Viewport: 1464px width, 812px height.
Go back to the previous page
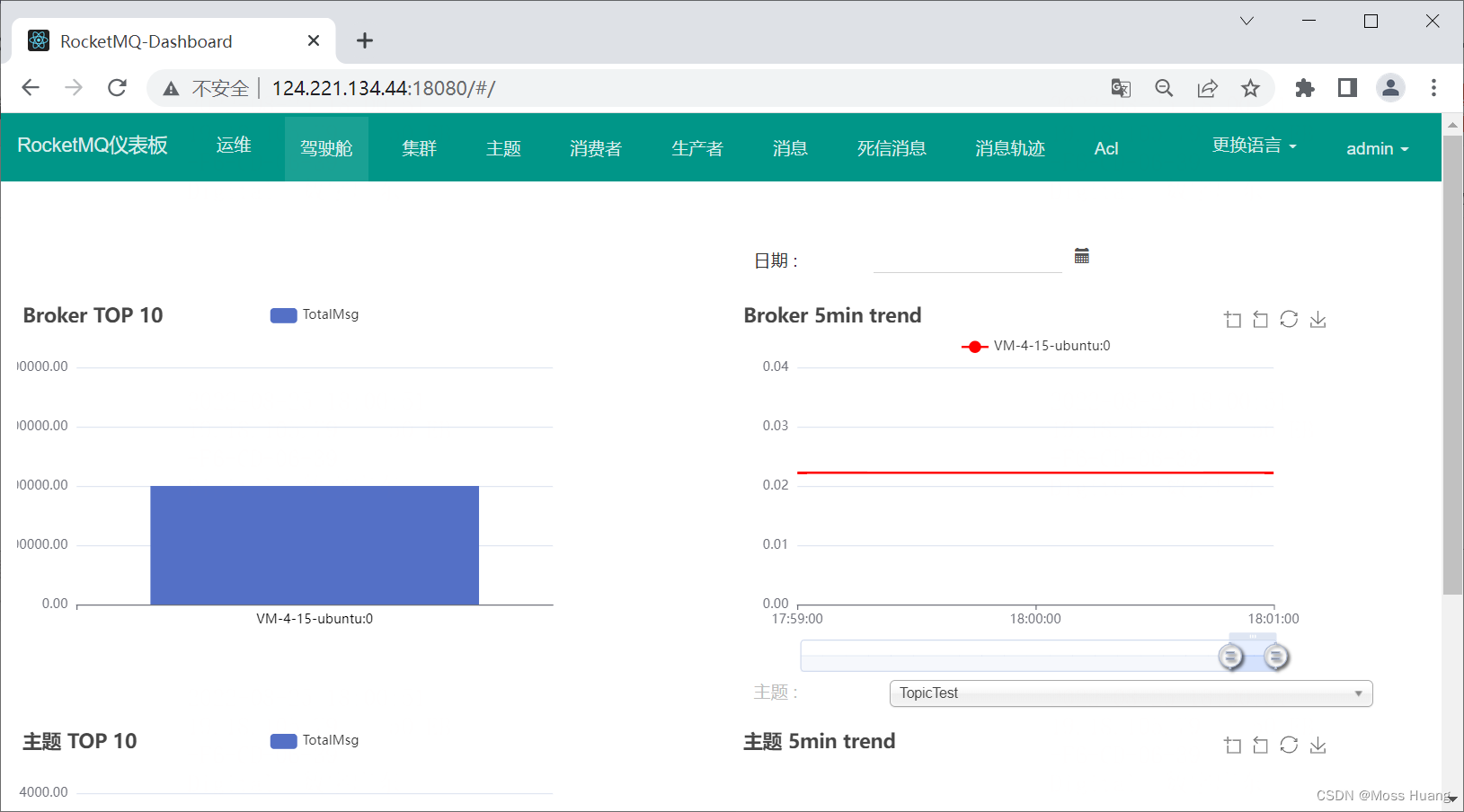[x=31, y=87]
